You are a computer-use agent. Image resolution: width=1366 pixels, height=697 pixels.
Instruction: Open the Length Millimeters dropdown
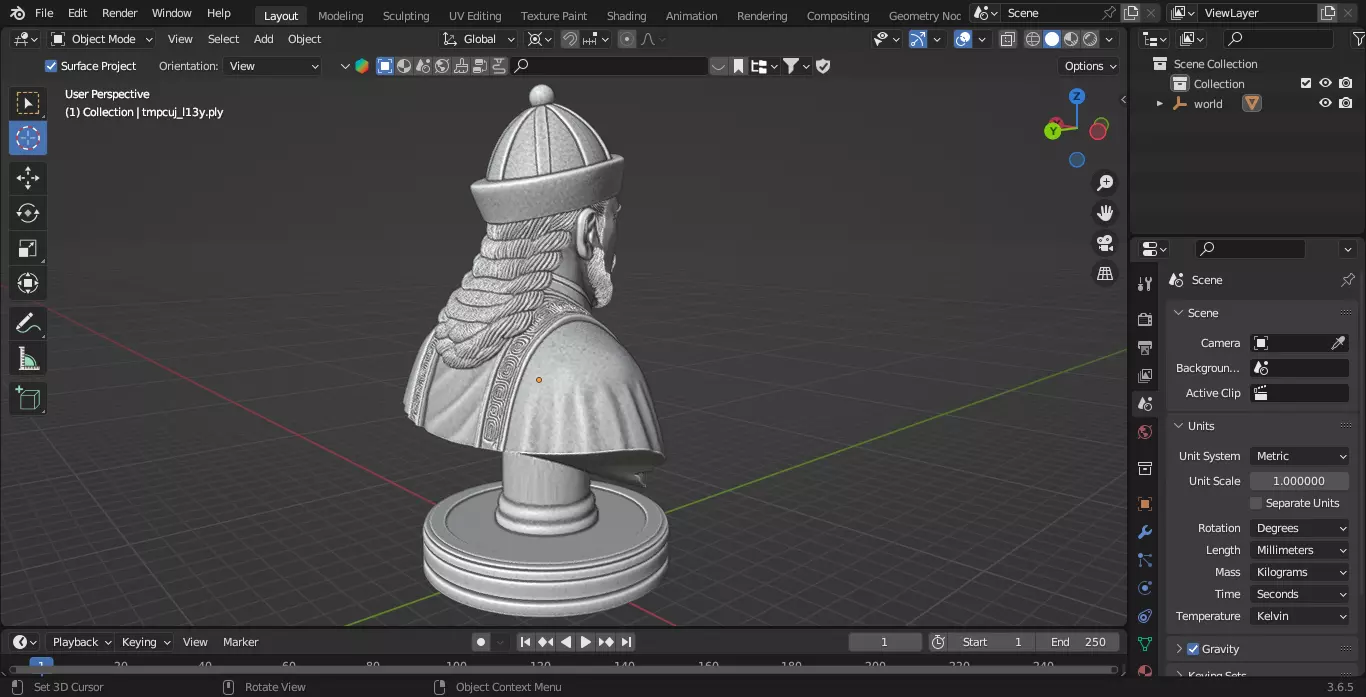1300,550
